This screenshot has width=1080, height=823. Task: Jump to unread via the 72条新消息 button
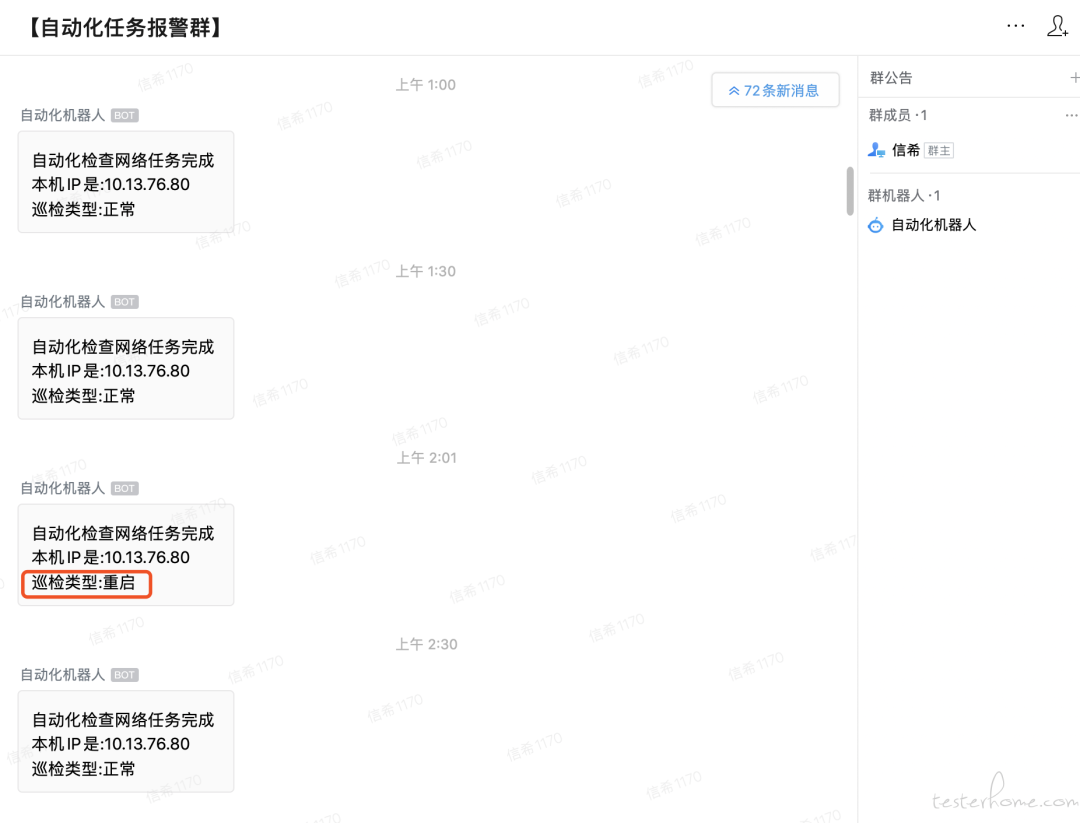(775, 89)
